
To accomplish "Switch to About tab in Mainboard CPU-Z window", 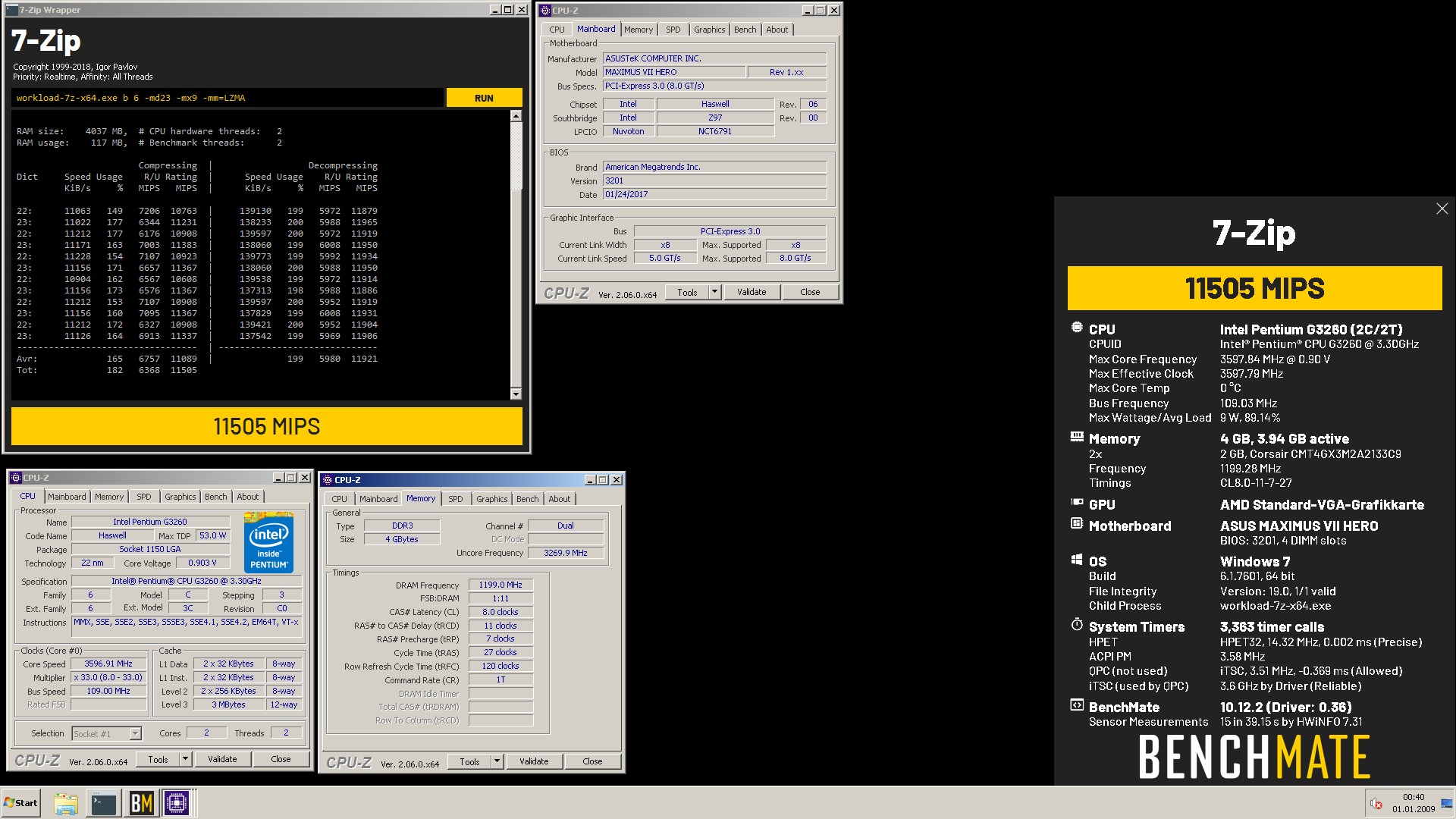I will (777, 30).
